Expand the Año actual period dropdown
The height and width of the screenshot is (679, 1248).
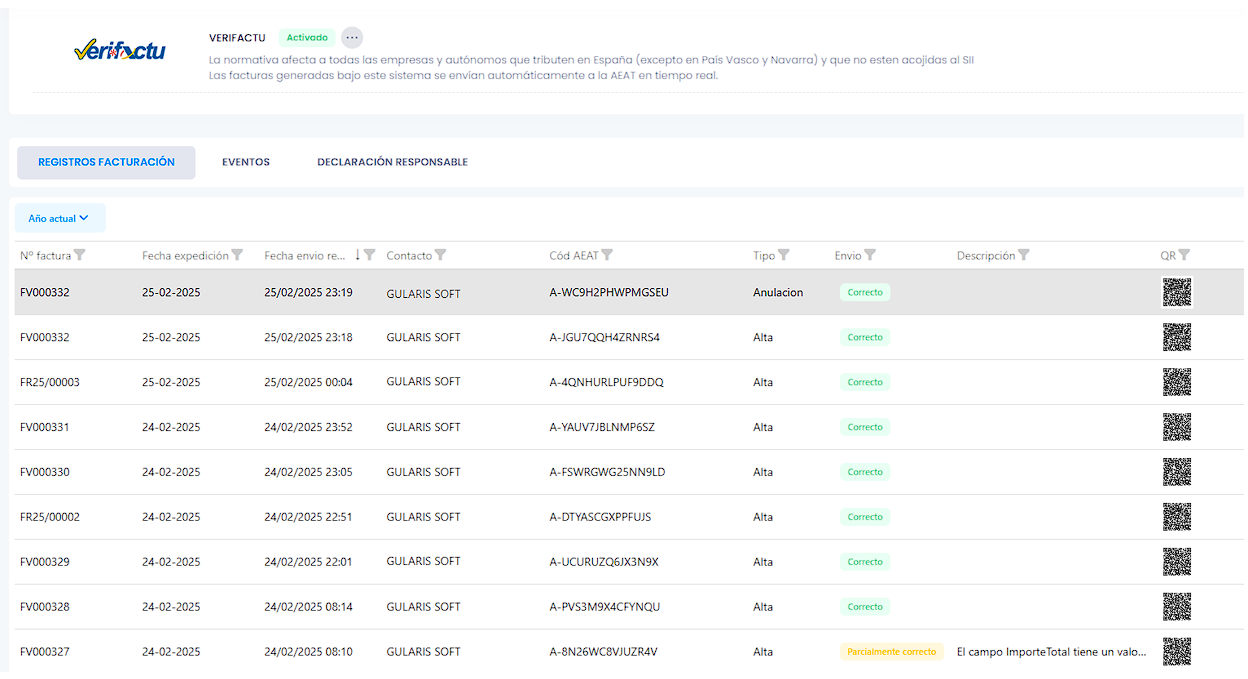tap(59, 218)
